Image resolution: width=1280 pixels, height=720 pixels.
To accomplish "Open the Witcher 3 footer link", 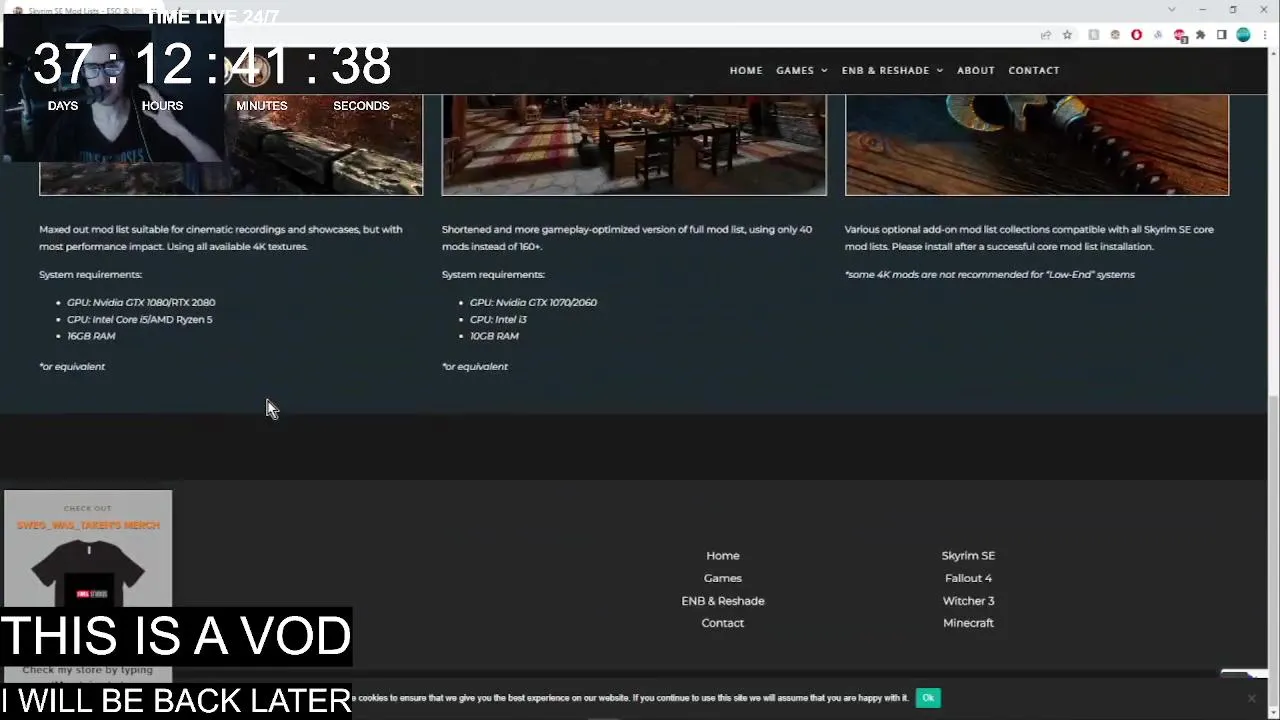I will click(x=968, y=601).
